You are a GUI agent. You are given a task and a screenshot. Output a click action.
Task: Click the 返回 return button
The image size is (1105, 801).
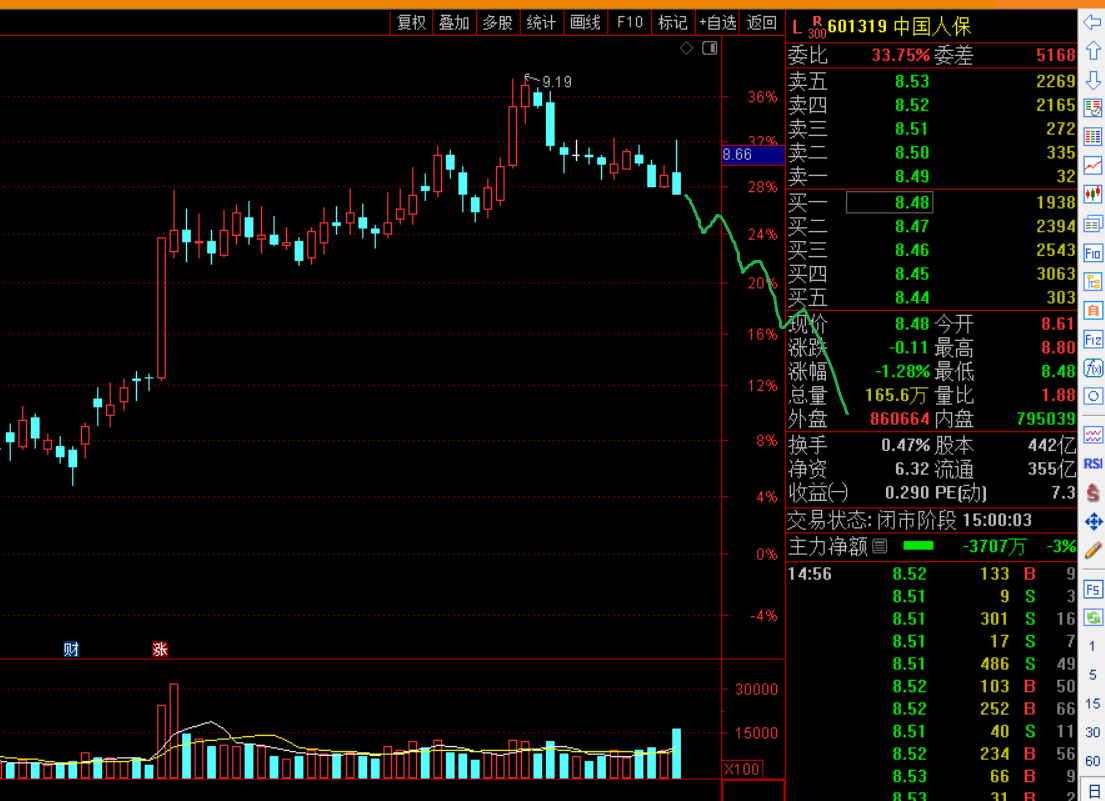pyautogui.click(x=762, y=23)
